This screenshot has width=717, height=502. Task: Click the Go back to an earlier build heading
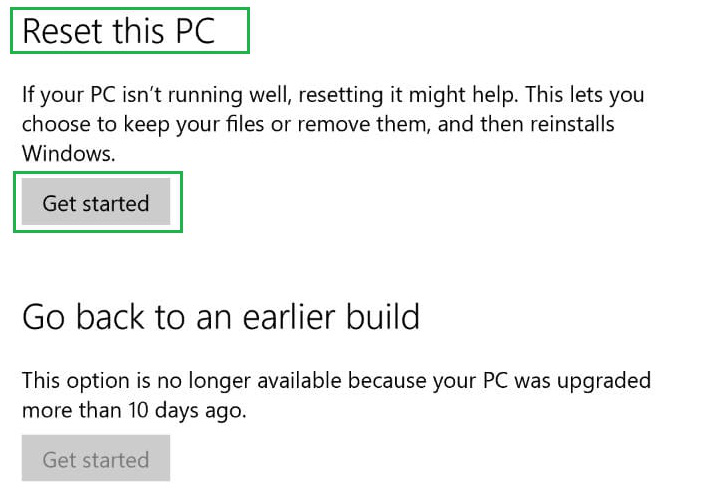pyautogui.click(x=221, y=317)
